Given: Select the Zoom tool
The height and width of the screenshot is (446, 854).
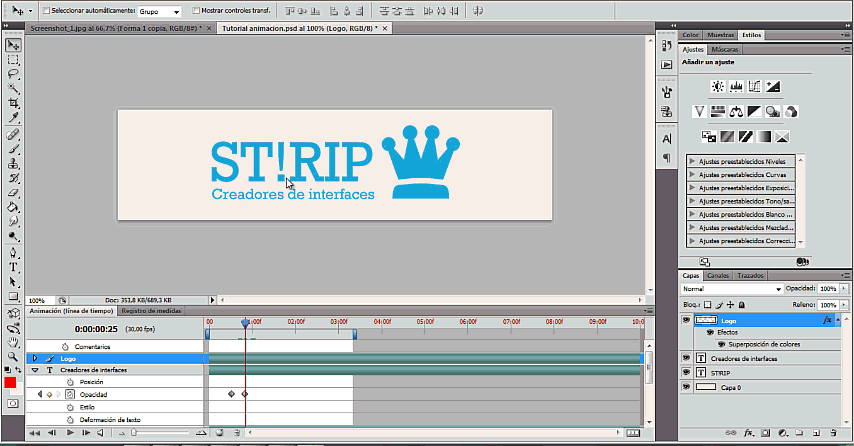Looking at the screenshot, I should pos(13,357).
